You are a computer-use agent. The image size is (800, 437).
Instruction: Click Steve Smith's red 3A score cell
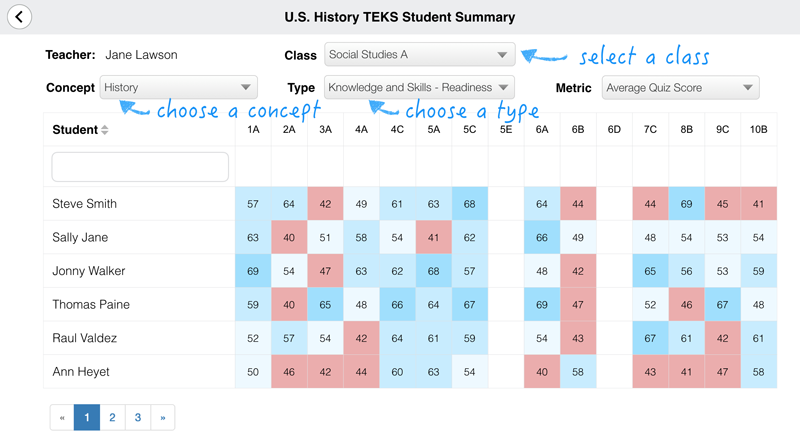[325, 204]
